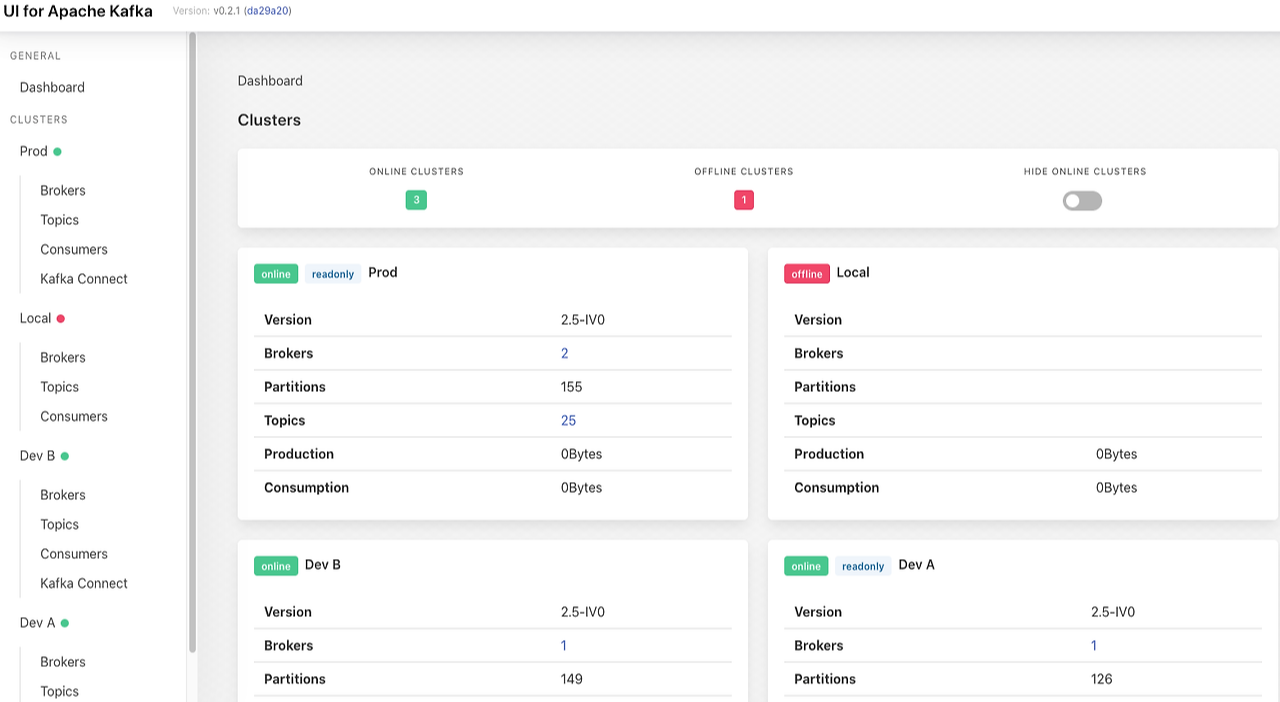The width and height of the screenshot is (1280, 702).
Task: Open the Prod cluster in the sidebar
Action: (34, 151)
